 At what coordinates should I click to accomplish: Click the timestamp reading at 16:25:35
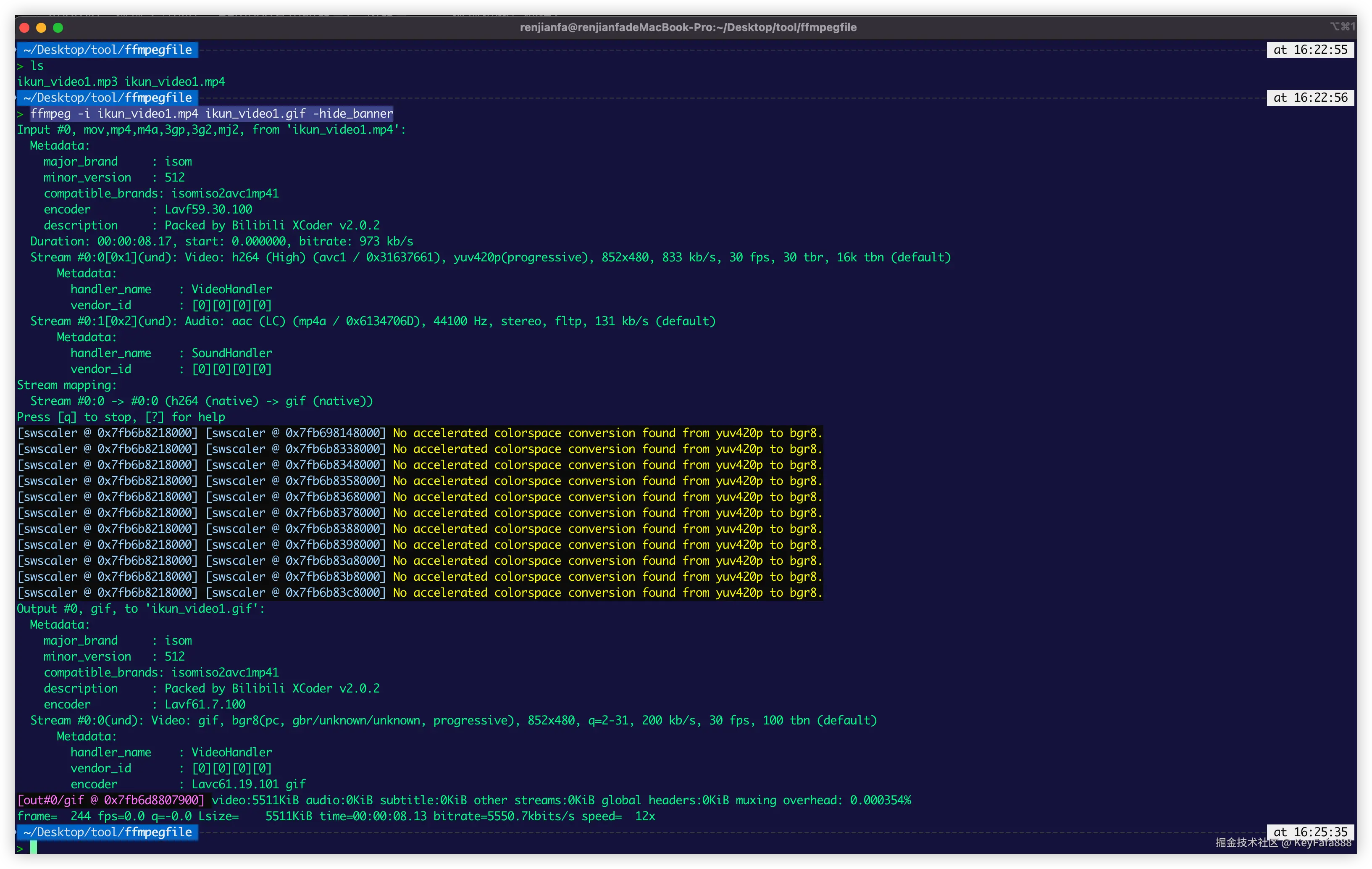pos(1310,831)
